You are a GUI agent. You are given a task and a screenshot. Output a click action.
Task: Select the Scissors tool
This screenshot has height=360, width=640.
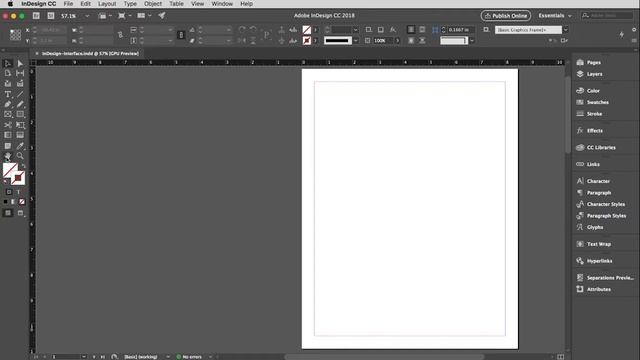pyautogui.click(x=7, y=125)
